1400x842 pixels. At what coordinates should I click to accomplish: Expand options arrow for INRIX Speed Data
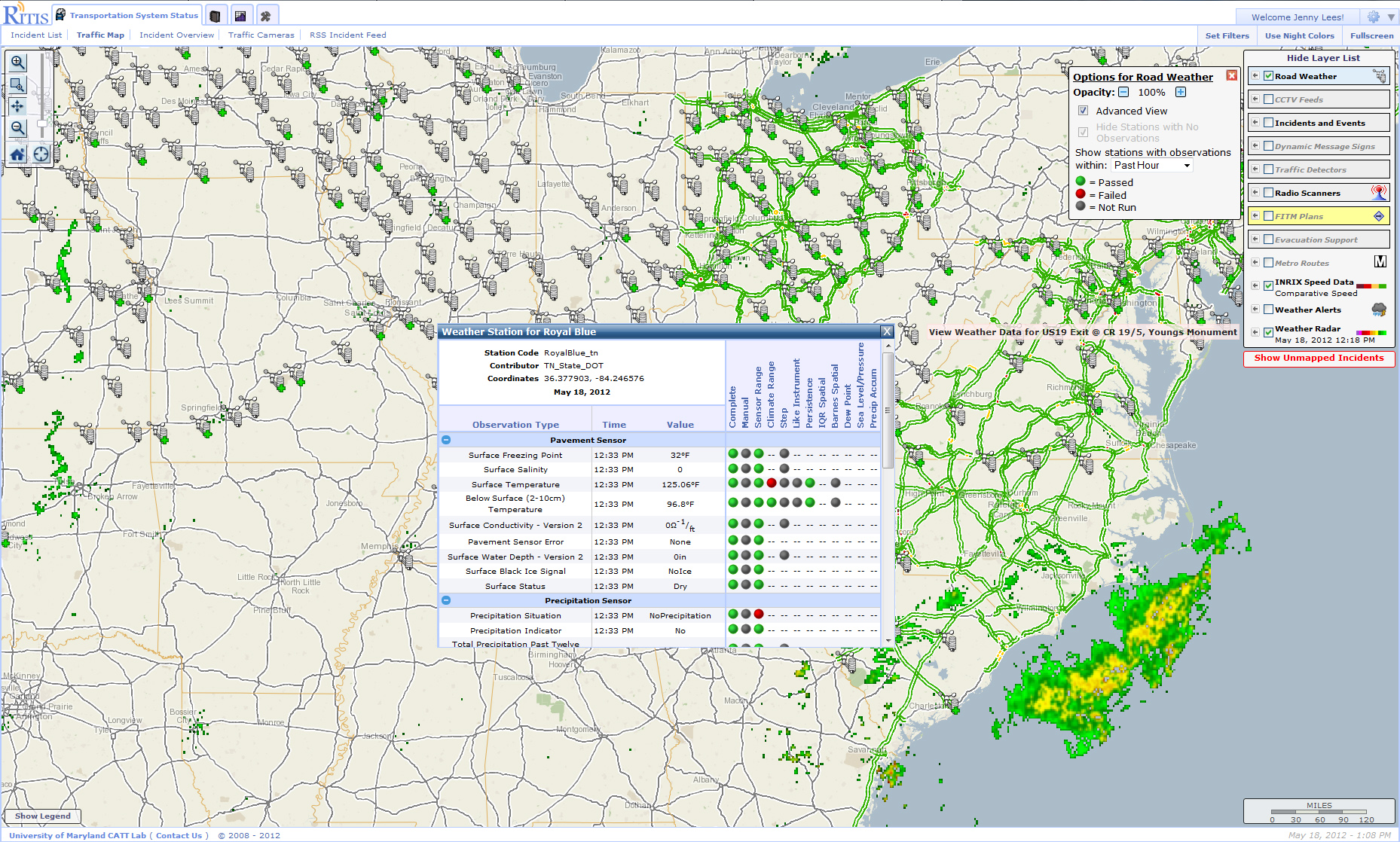click(x=1255, y=285)
